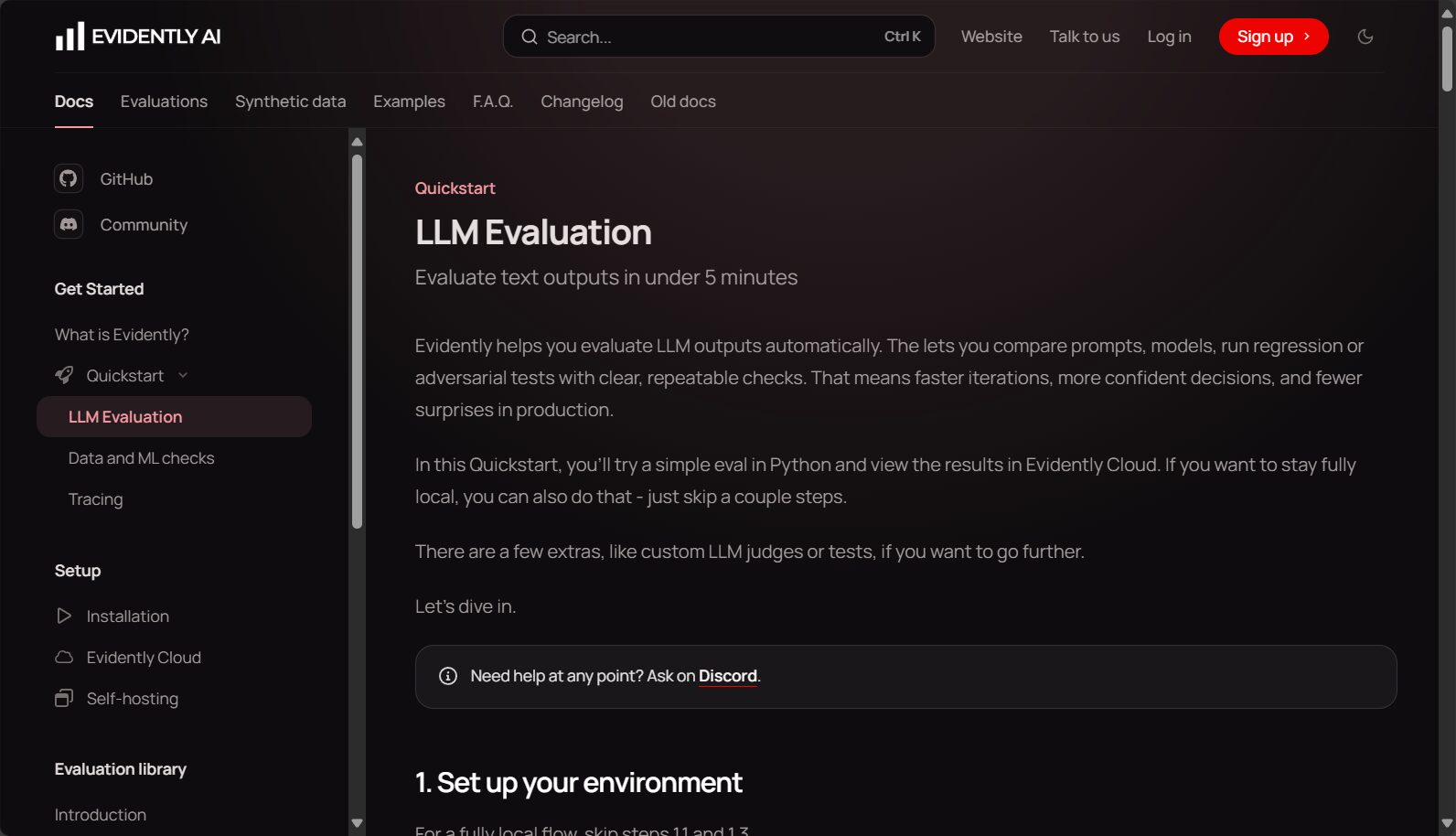The width and height of the screenshot is (1456, 836).
Task: Open the F.A.Q. tab
Action: pos(493,102)
